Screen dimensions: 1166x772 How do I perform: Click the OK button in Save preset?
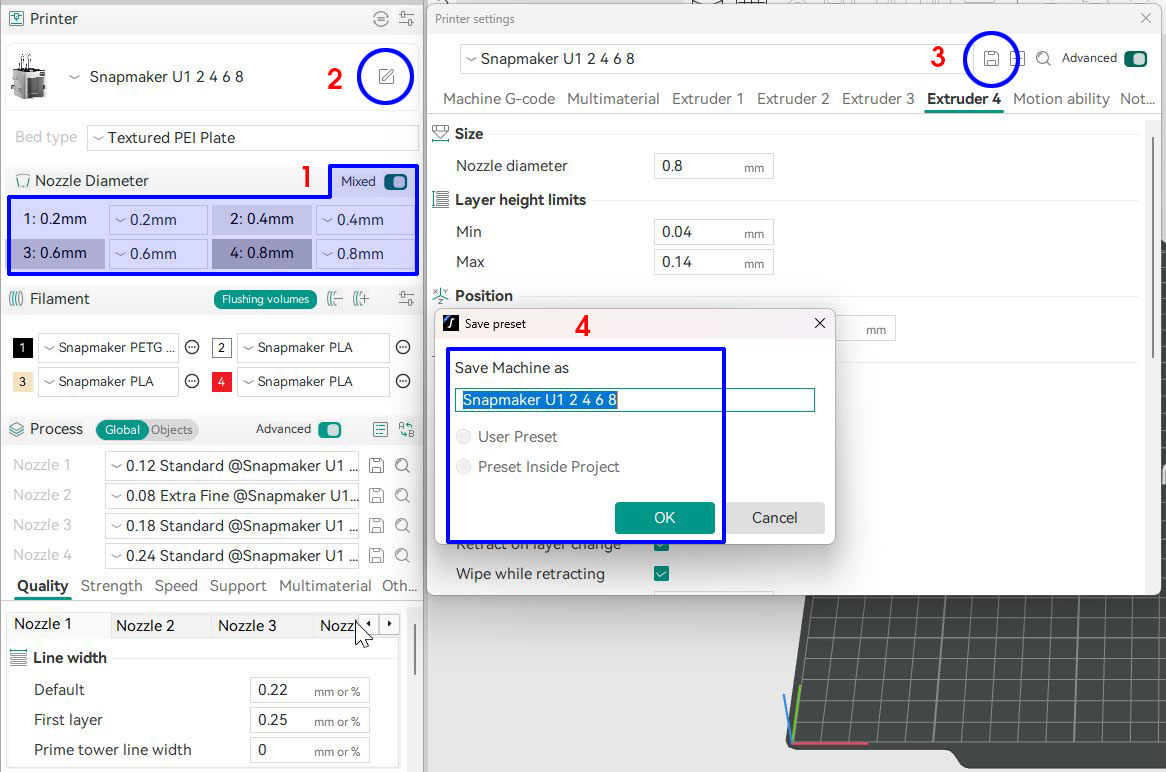[665, 518]
